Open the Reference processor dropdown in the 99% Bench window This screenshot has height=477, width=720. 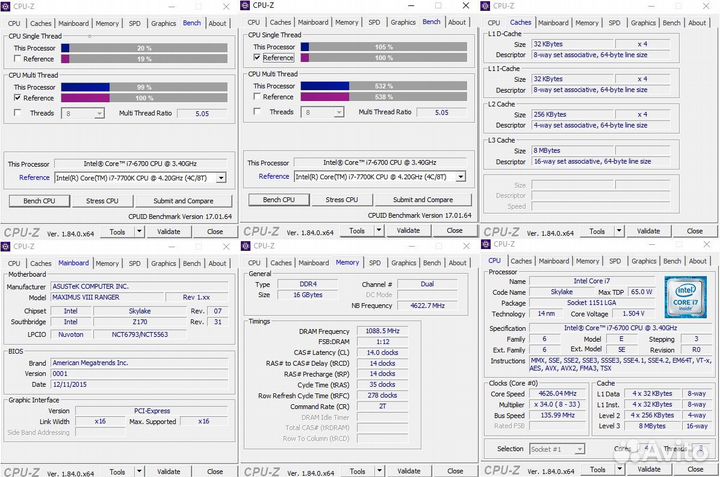tap(221, 178)
